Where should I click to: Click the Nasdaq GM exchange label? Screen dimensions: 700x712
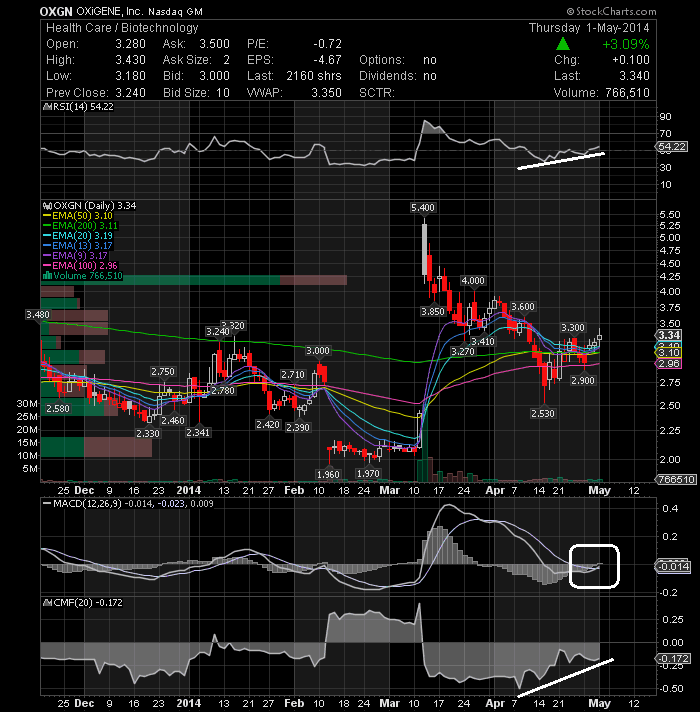pos(175,12)
